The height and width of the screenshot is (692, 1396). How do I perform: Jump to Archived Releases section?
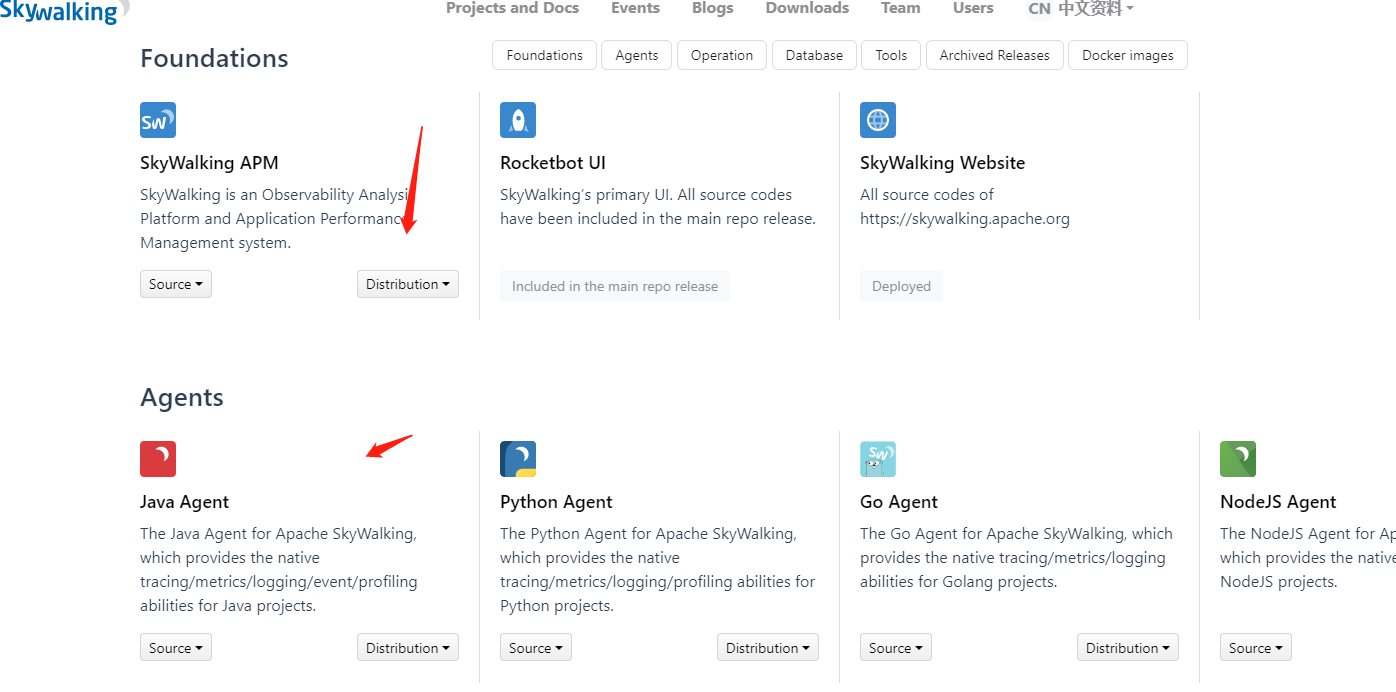click(995, 55)
